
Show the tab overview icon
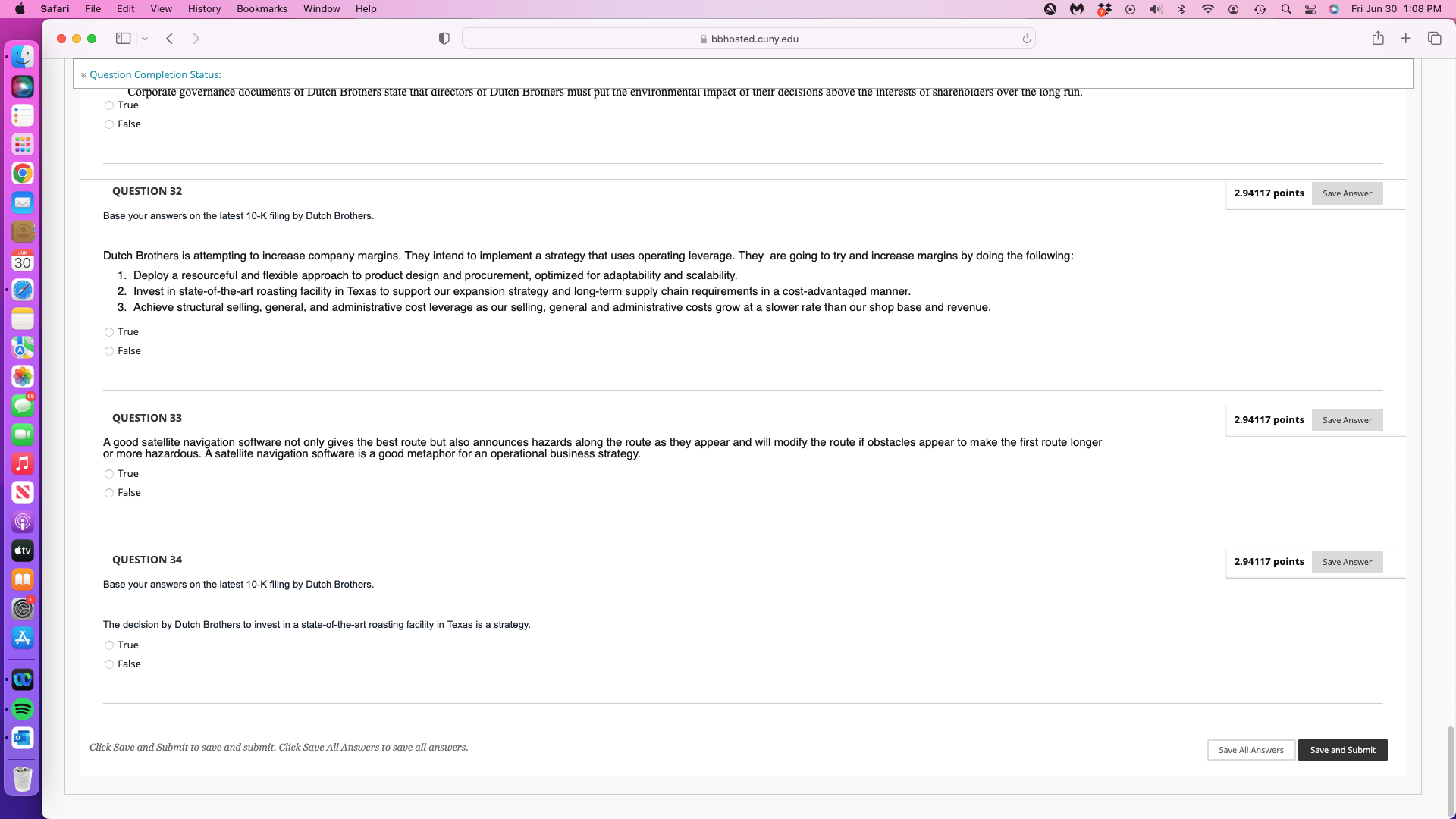tap(1434, 39)
